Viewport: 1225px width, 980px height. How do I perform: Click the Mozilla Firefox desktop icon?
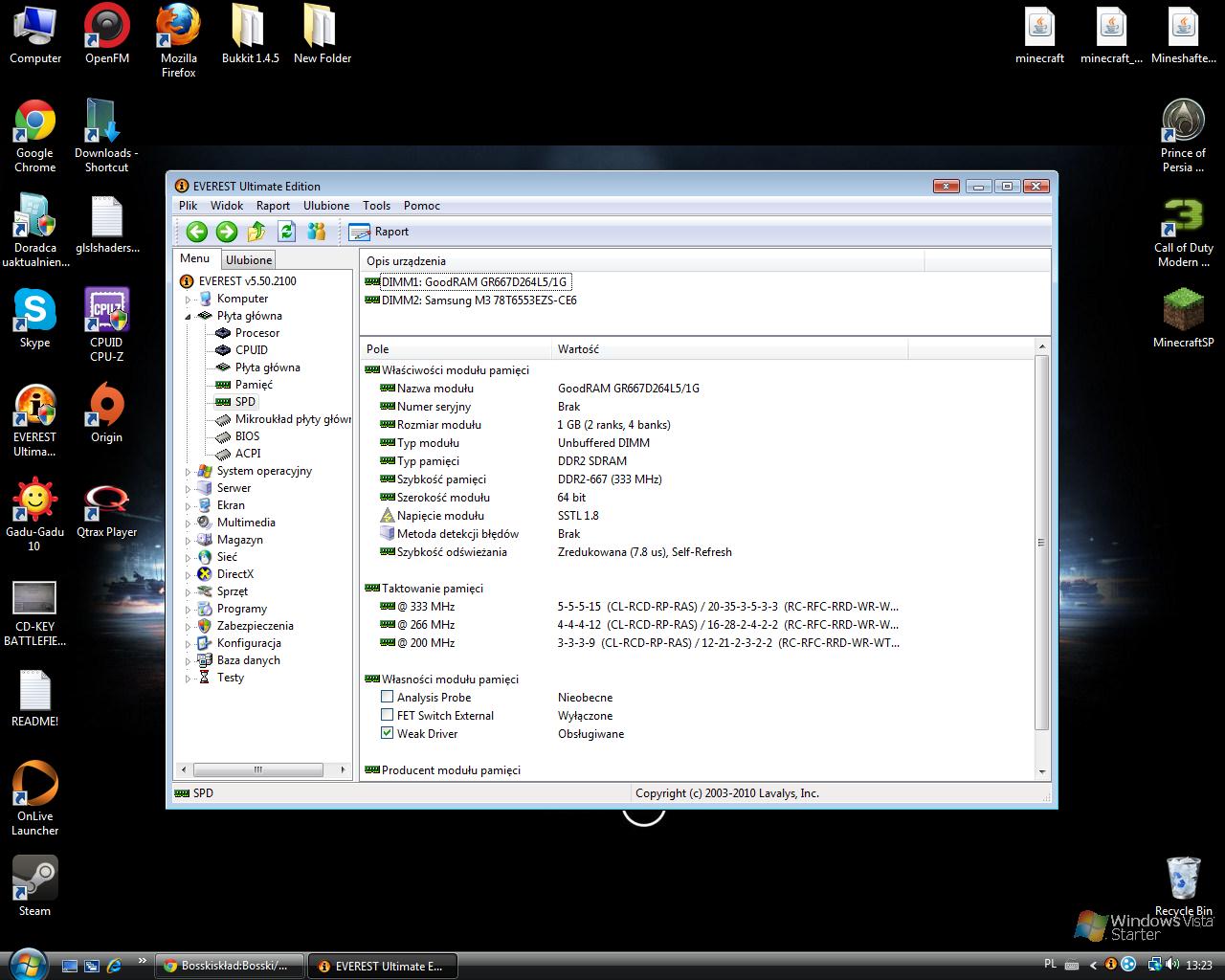click(178, 41)
